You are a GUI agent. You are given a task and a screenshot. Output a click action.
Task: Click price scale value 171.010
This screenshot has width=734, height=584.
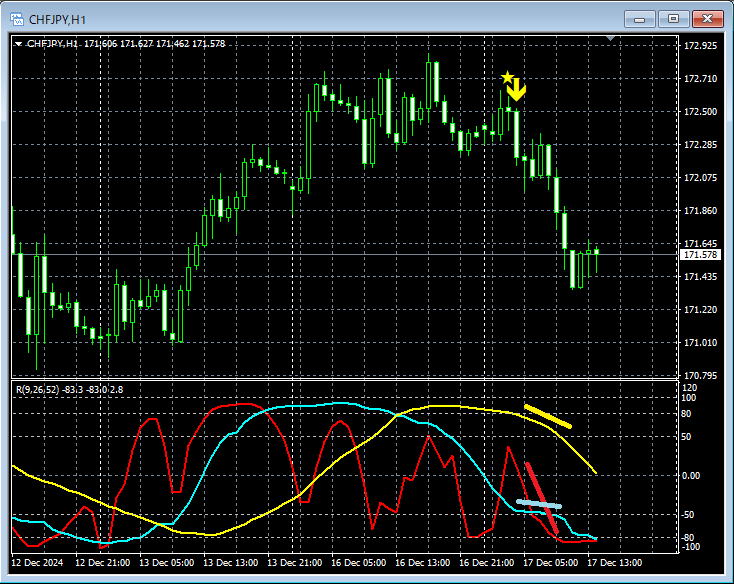click(x=700, y=343)
